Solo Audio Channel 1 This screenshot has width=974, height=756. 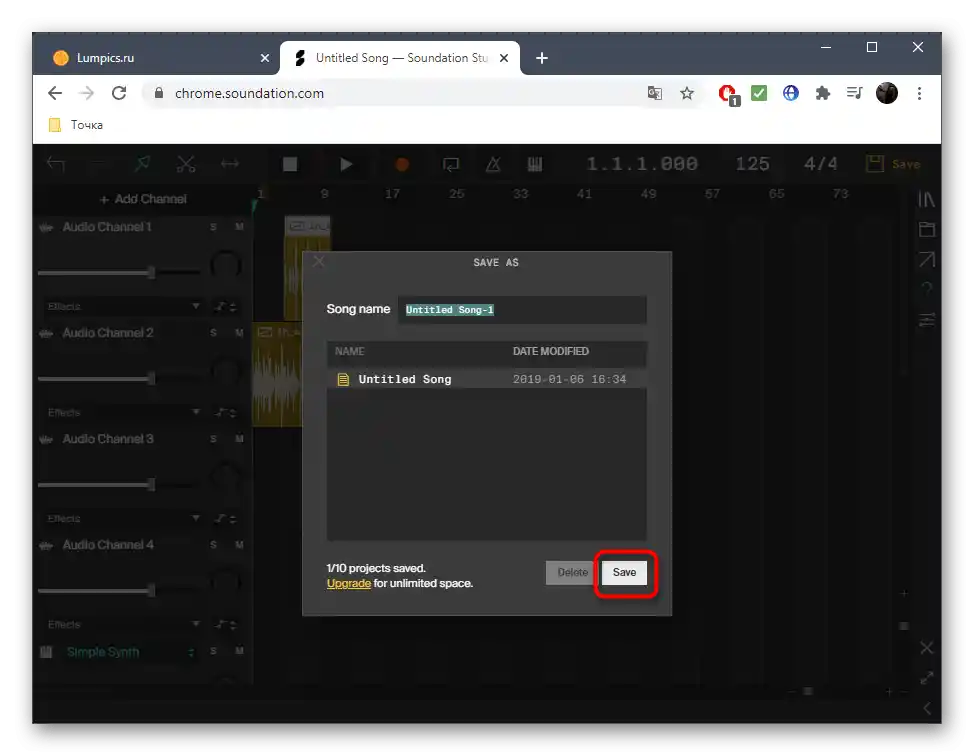pos(213,227)
